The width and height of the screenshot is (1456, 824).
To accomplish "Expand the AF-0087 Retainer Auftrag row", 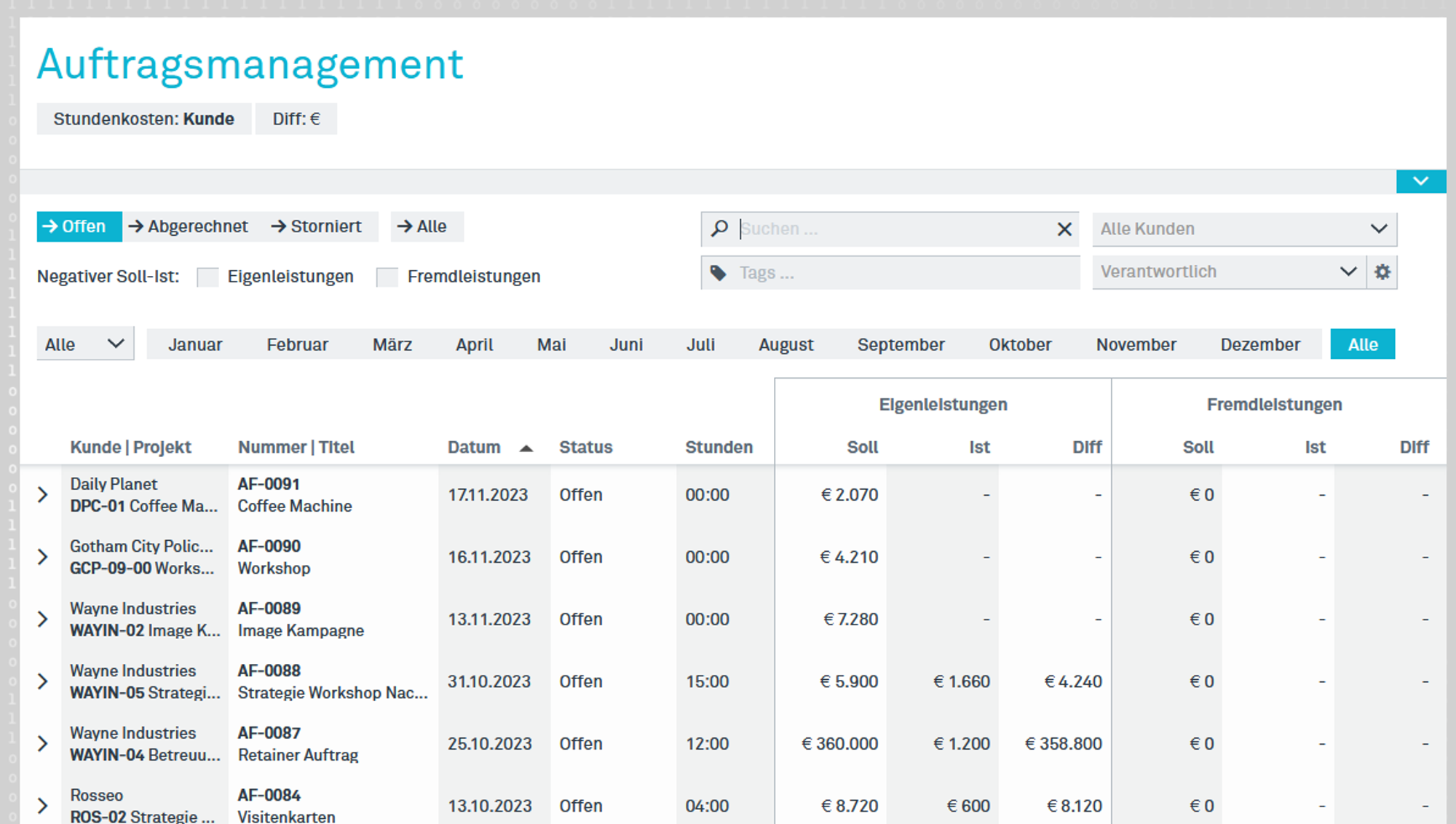I will point(43,744).
